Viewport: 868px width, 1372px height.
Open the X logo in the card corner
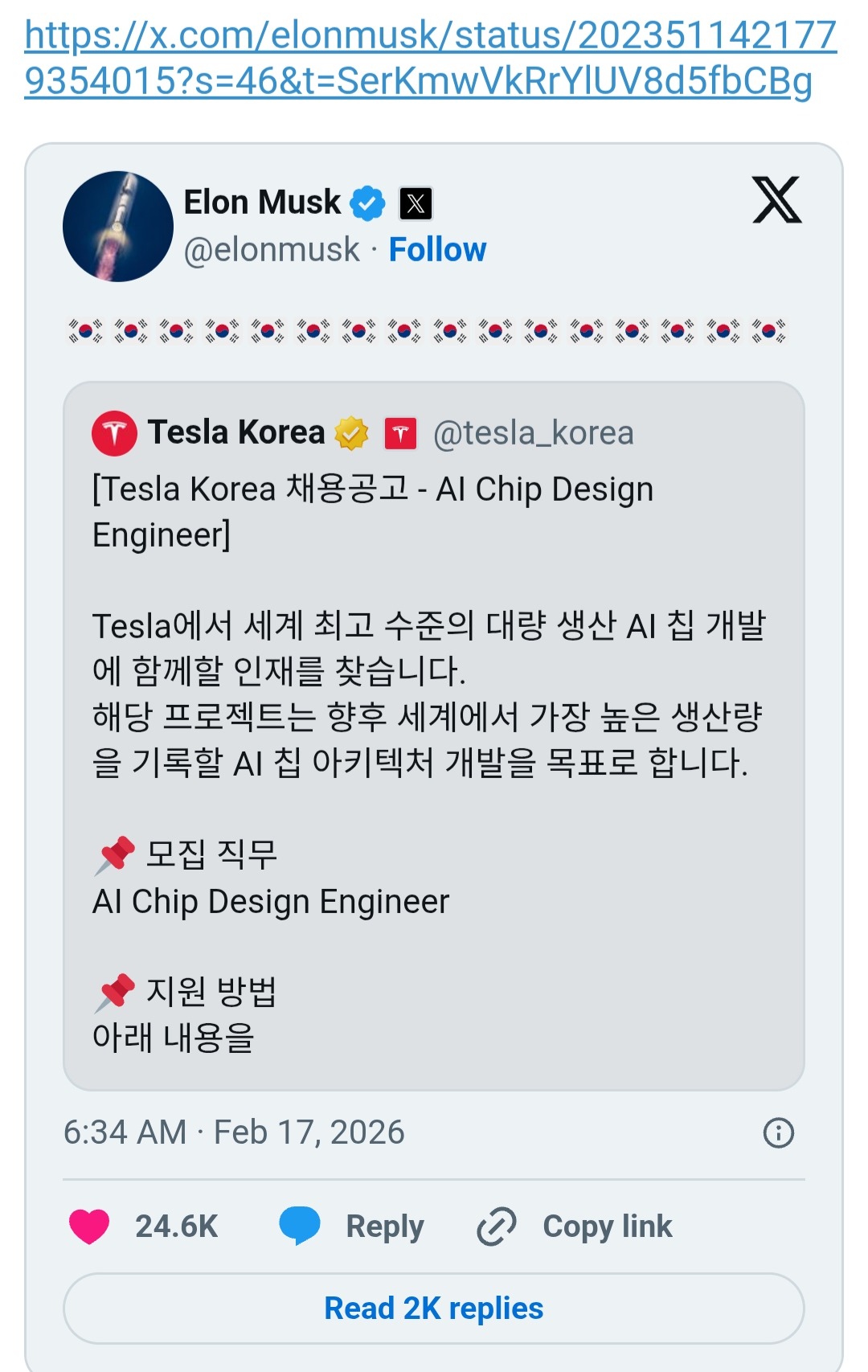point(776,199)
